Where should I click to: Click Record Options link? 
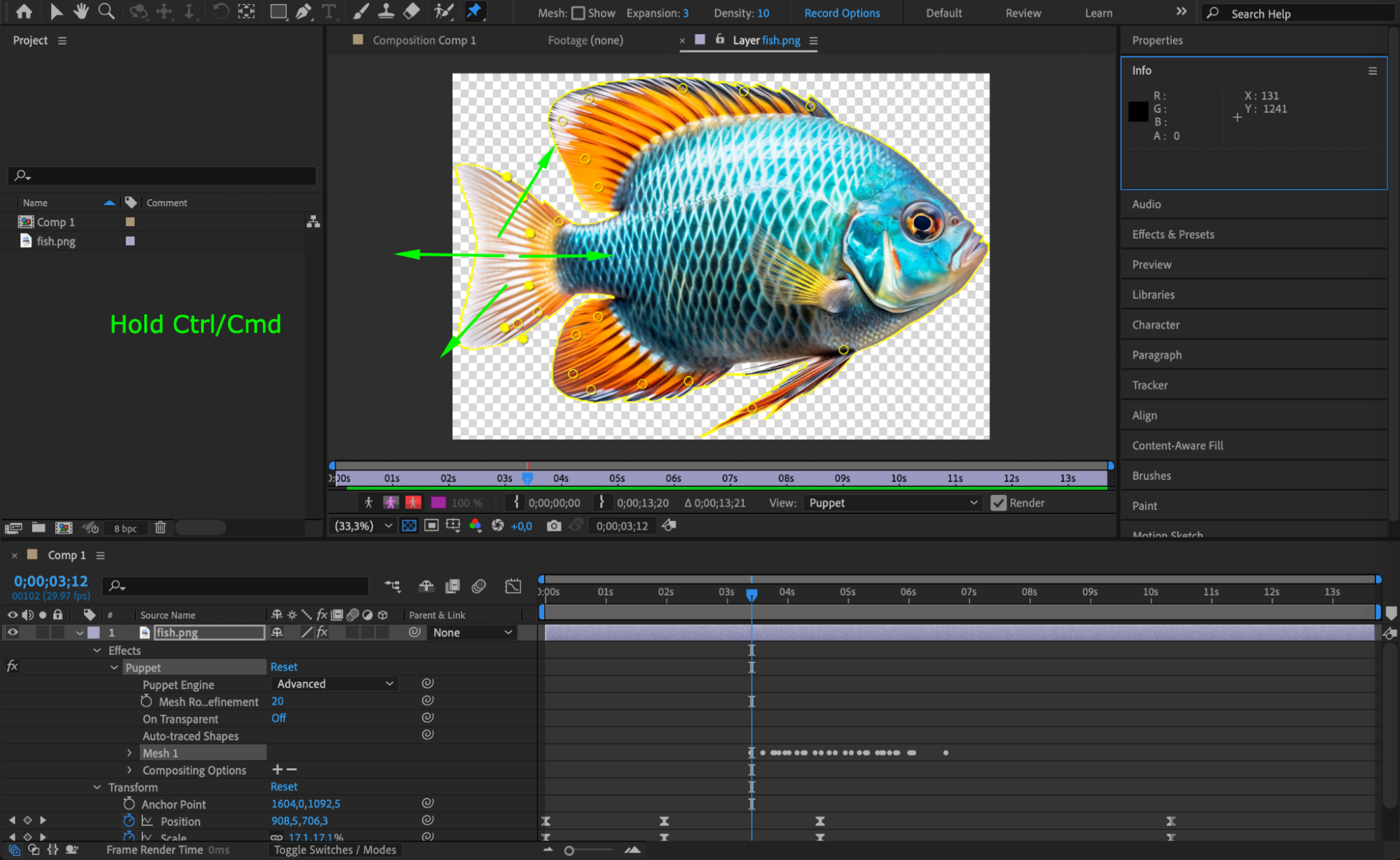(x=842, y=13)
